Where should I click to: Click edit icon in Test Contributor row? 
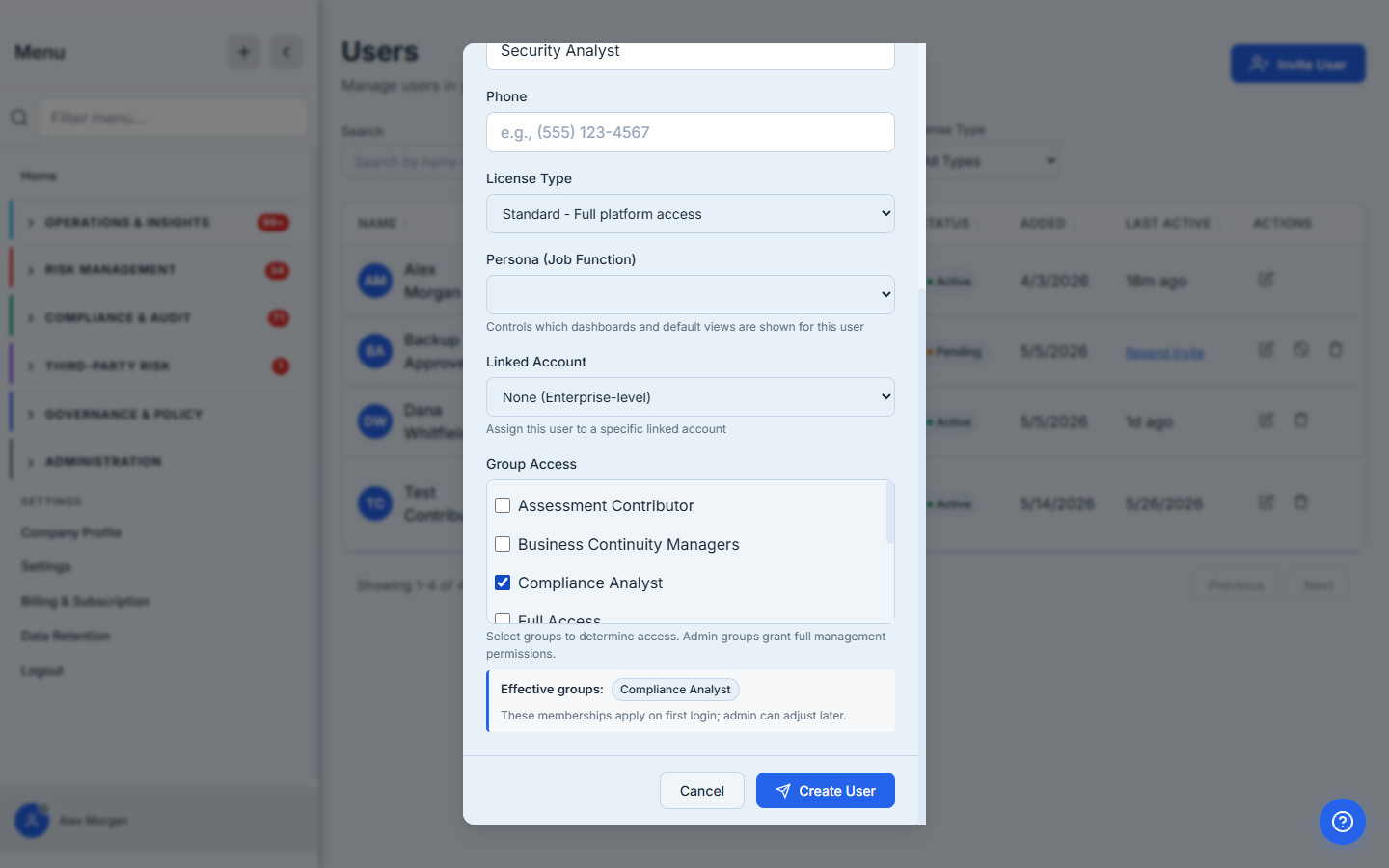pos(1266,502)
